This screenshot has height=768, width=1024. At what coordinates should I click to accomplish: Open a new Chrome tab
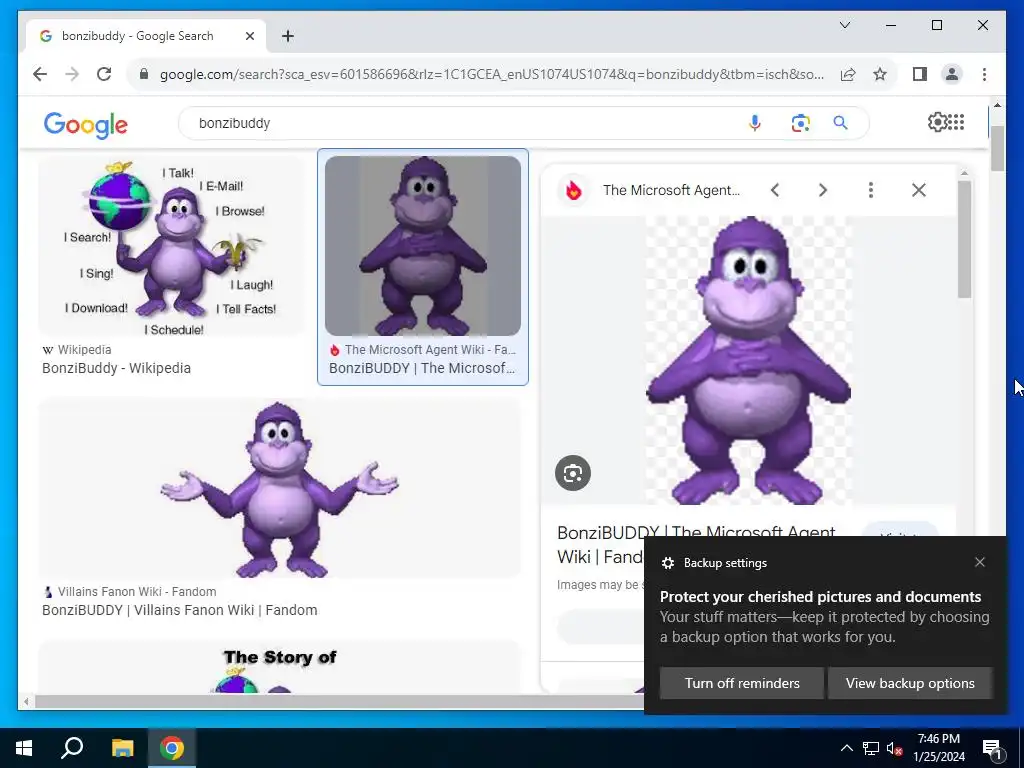coord(288,36)
